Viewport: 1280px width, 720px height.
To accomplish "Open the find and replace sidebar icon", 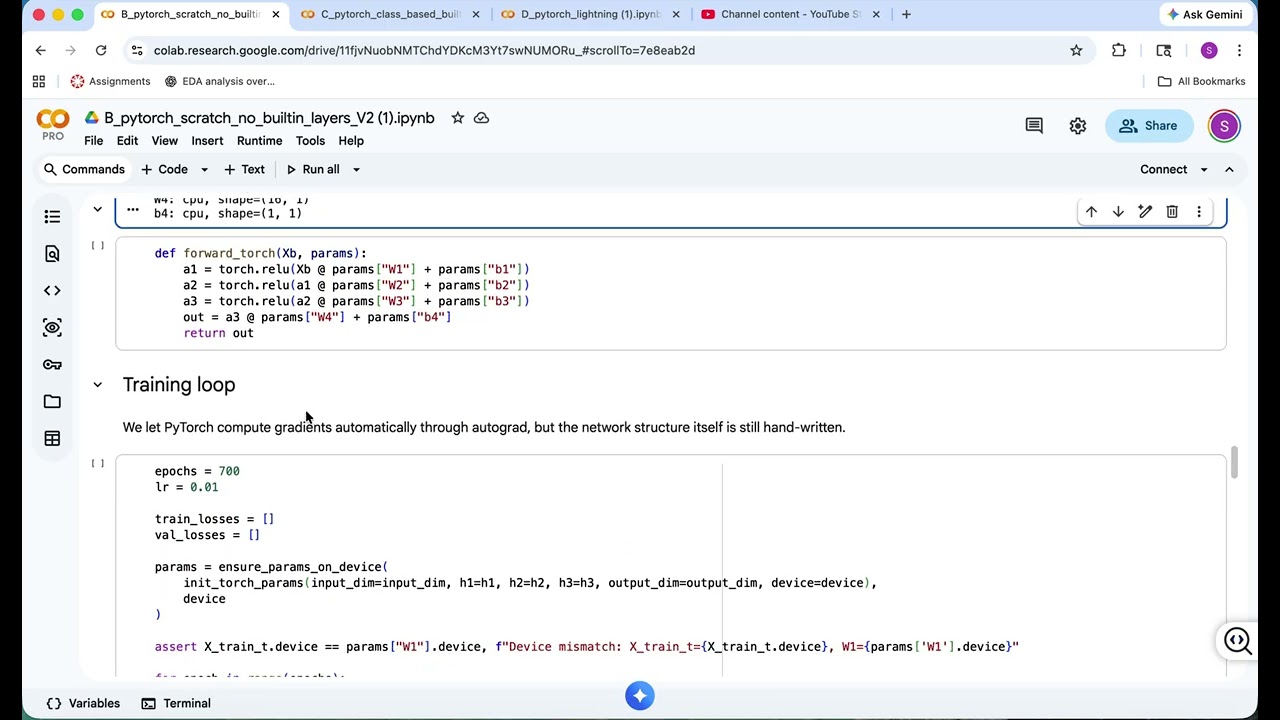I will pyautogui.click(x=52, y=254).
